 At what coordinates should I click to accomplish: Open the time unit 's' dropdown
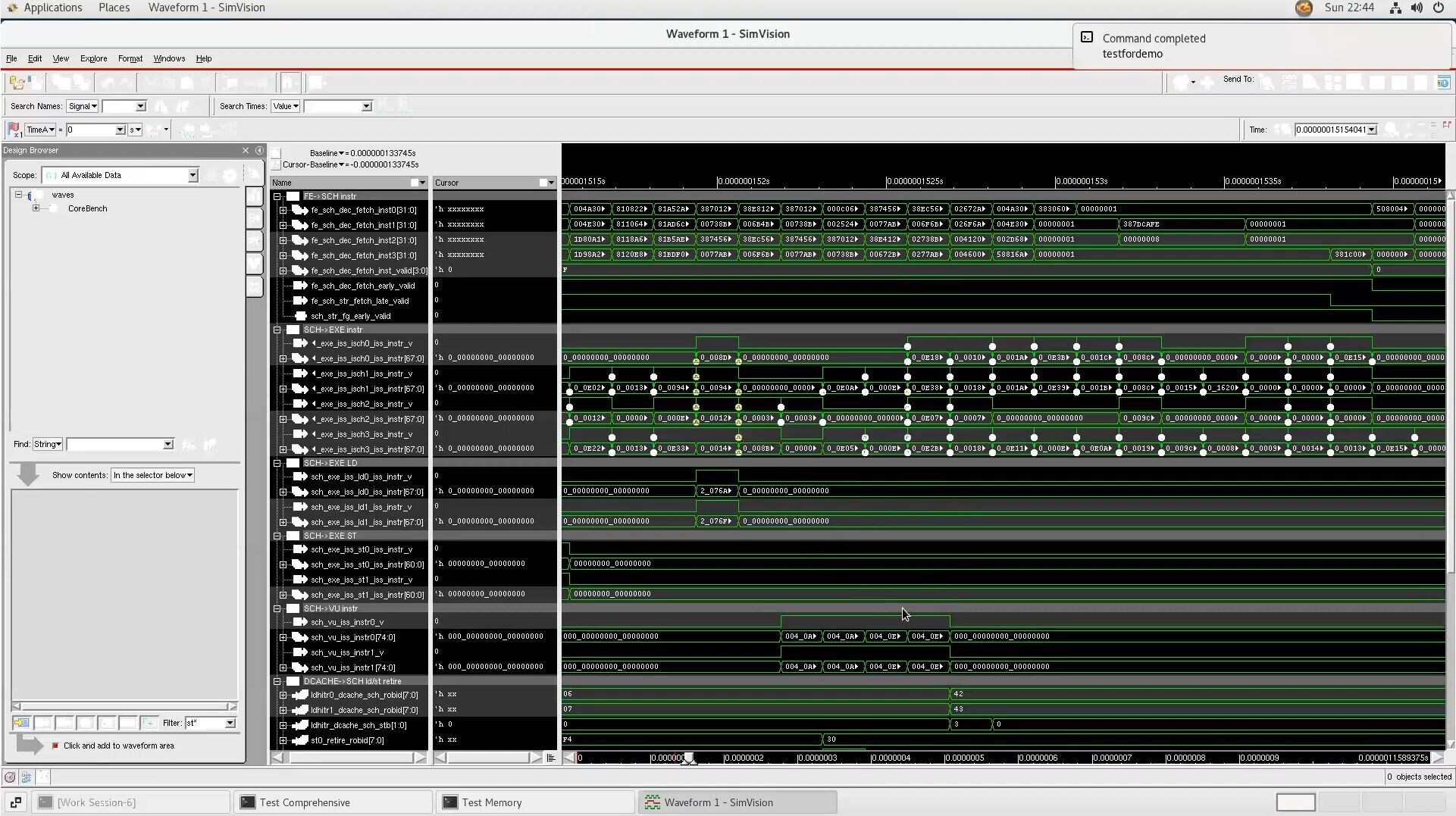(135, 130)
